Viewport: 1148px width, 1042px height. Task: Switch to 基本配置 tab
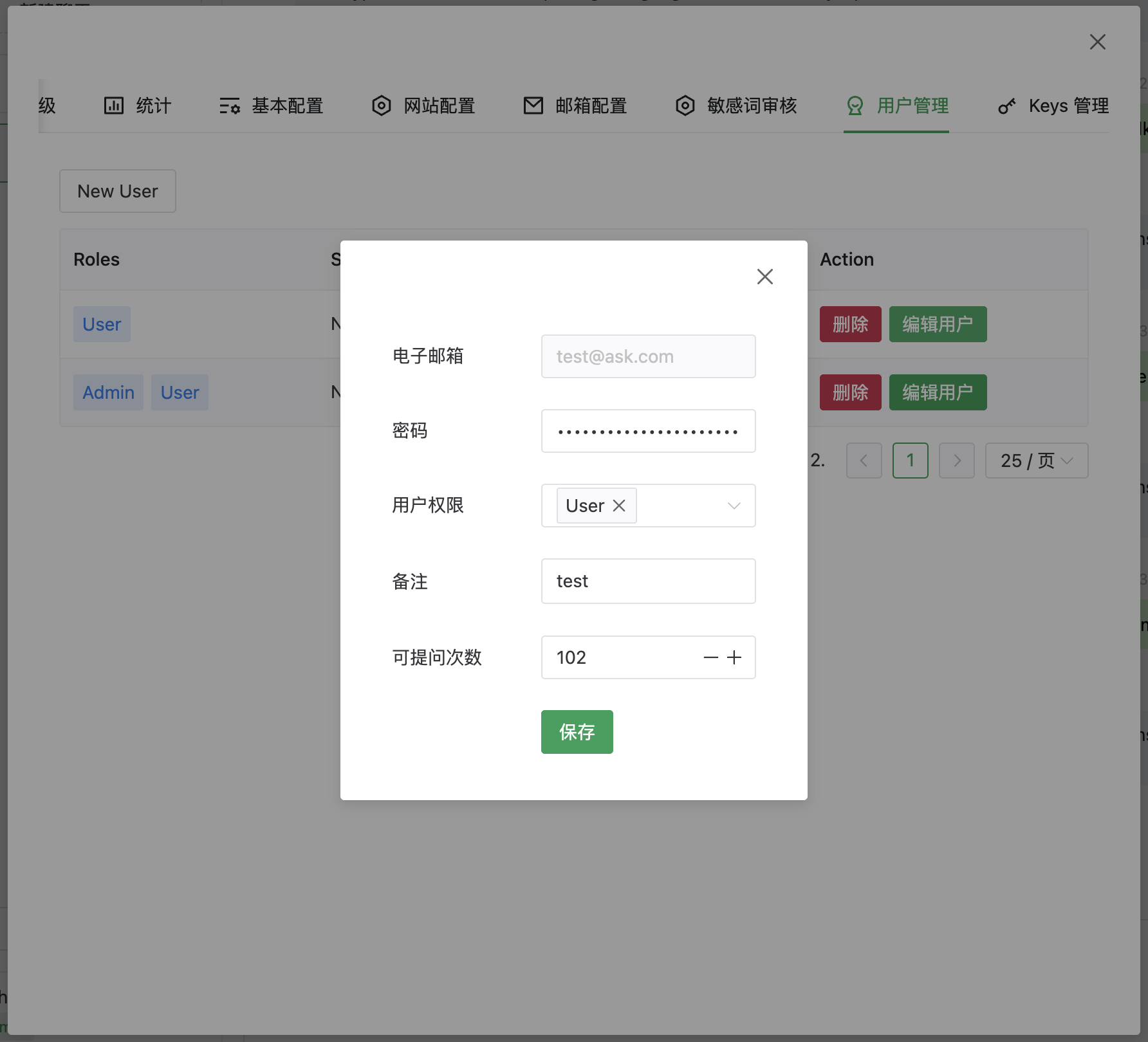pyautogui.click(x=272, y=105)
